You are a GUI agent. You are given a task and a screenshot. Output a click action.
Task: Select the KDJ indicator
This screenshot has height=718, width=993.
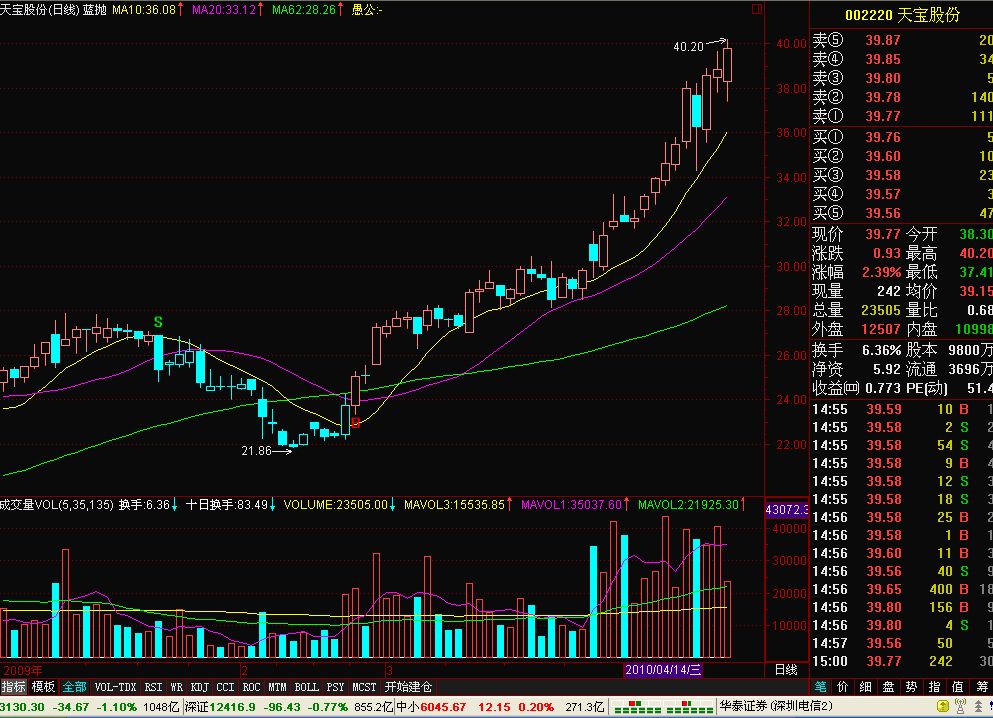click(x=199, y=687)
